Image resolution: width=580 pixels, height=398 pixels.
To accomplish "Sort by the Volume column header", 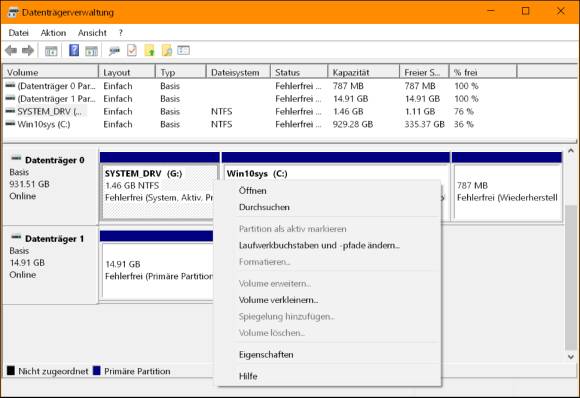I will tap(51, 72).
